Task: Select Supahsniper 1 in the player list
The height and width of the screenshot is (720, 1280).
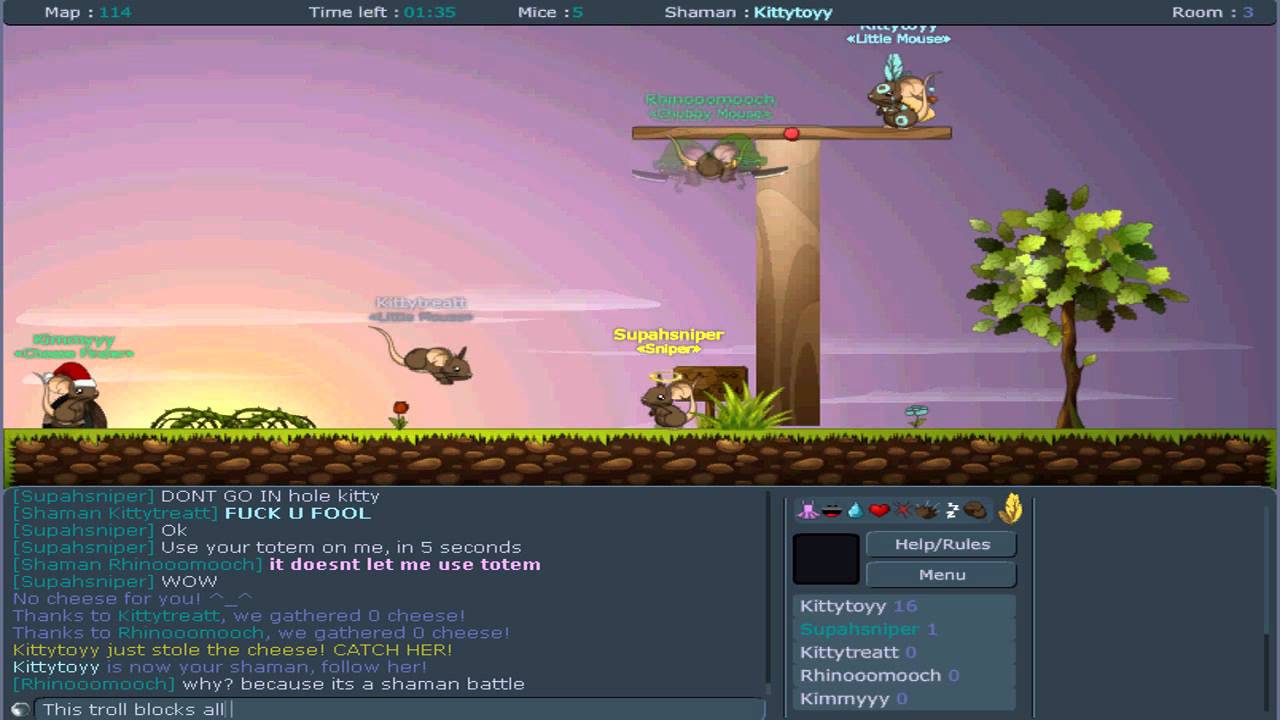Action: 905,629
